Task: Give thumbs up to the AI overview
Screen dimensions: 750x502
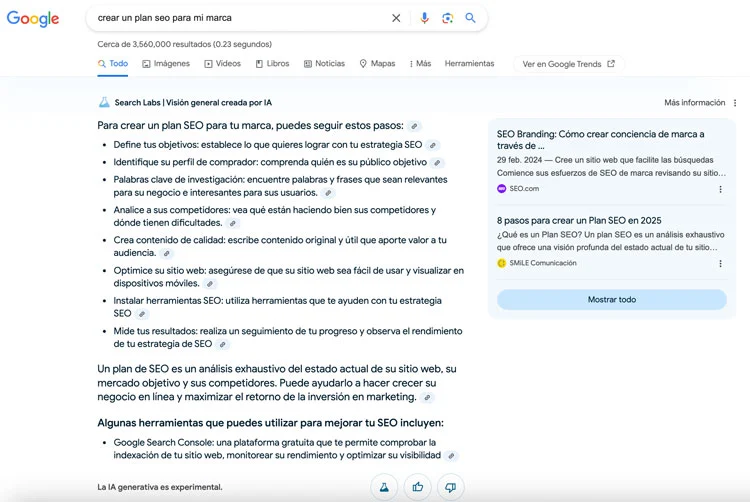Action: pyautogui.click(x=418, y=487)
